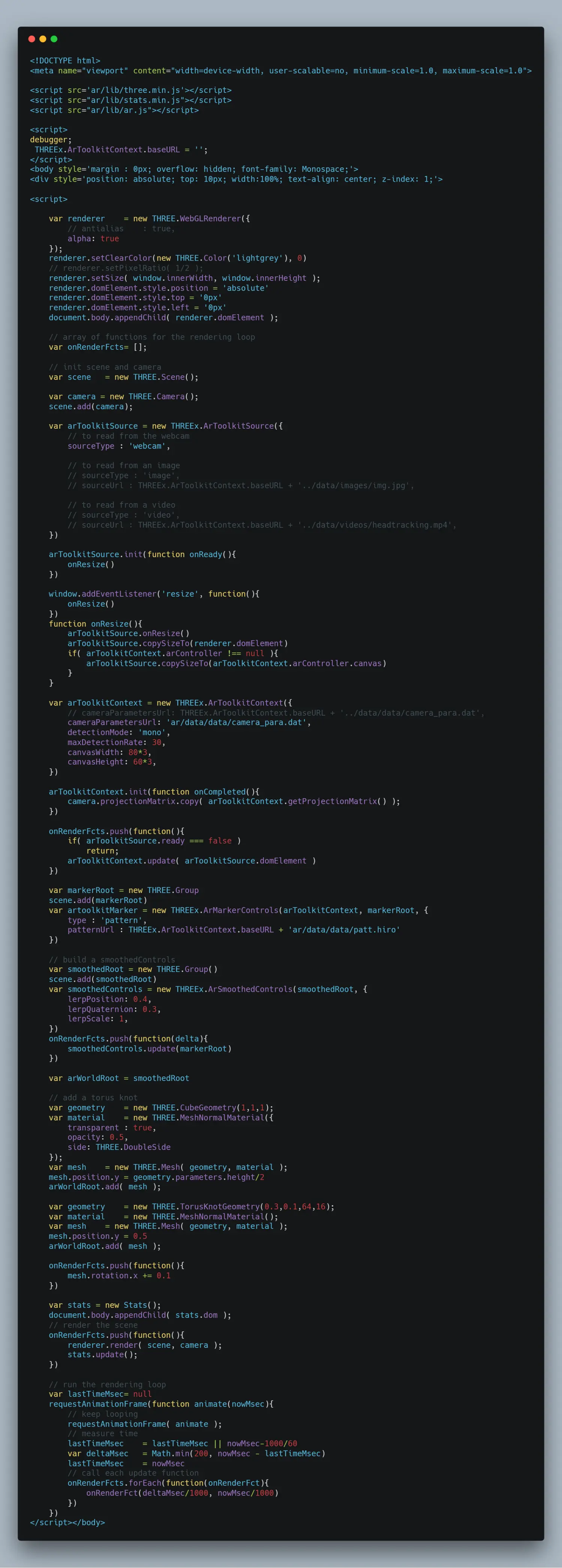
Task: Click the 'var stats = new Stats();' line
Action: point(105,1305)
